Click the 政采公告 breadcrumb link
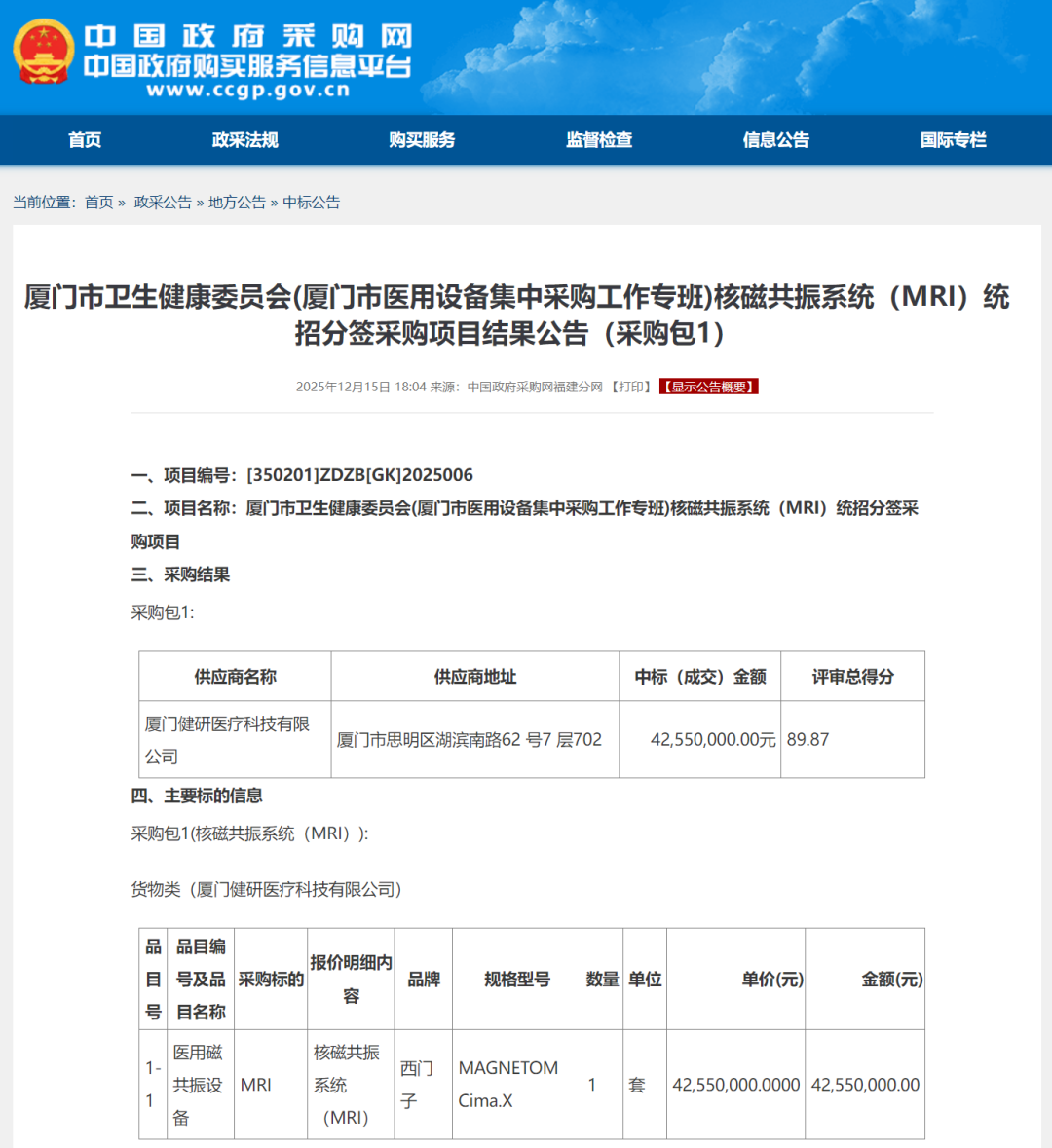The image size is (1052, 1148). tap(163, 203)
